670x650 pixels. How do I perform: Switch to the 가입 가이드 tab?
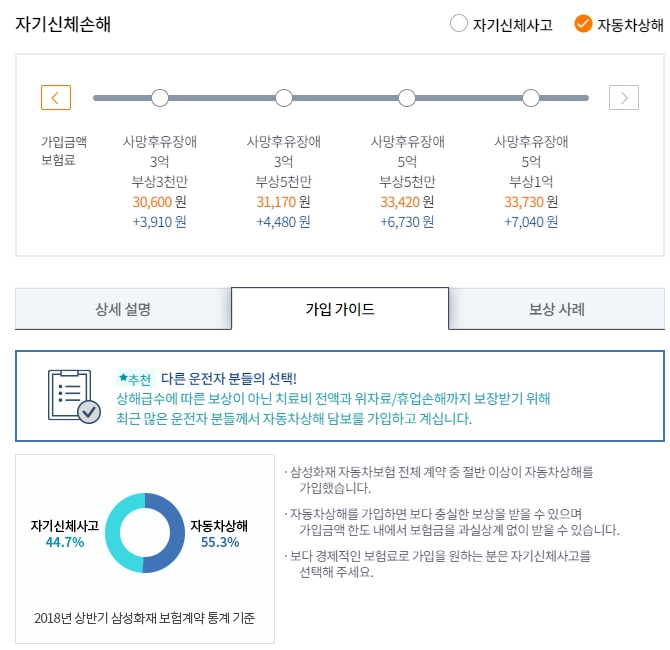click(340, 309)
